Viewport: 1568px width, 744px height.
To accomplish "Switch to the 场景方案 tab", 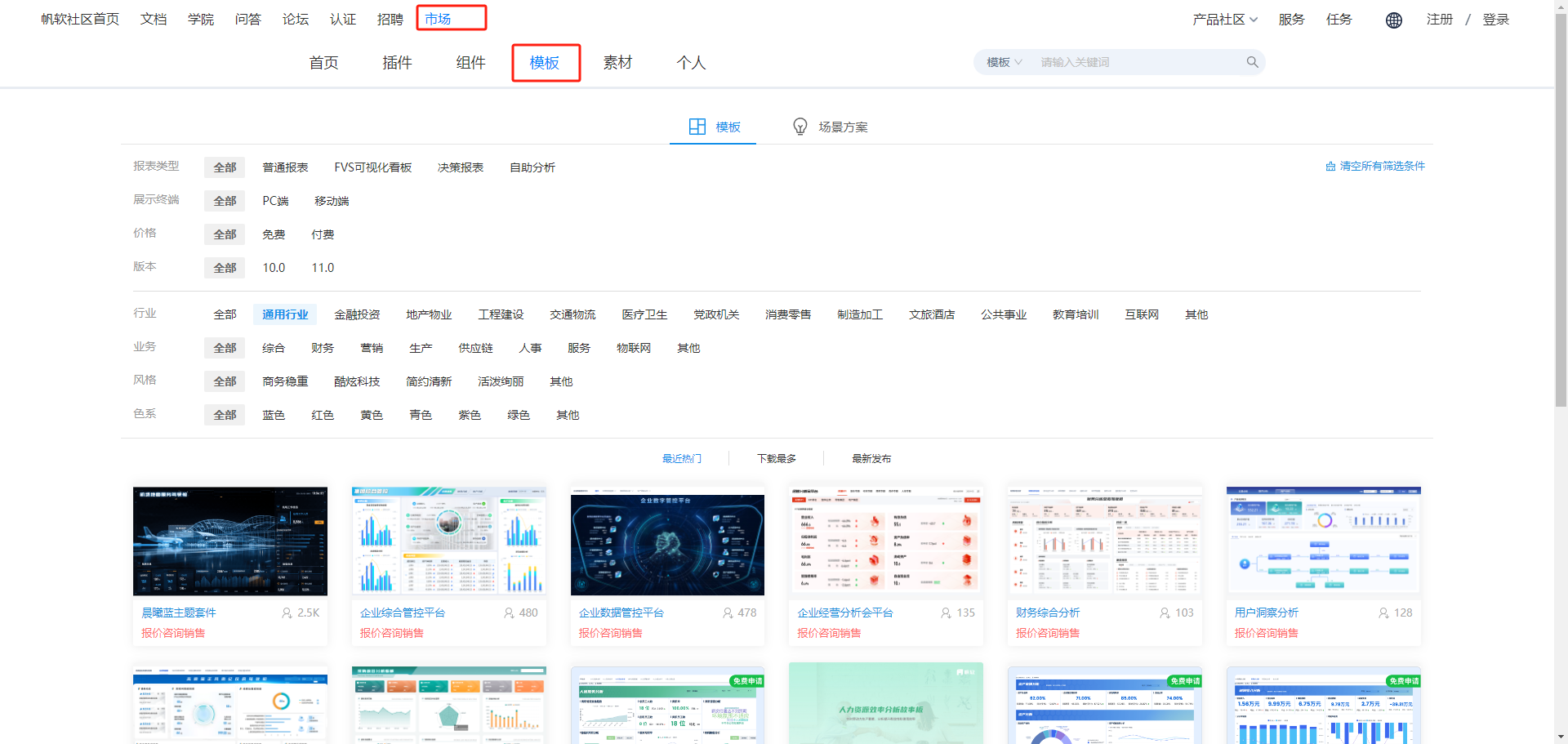I will click(831, 127).
